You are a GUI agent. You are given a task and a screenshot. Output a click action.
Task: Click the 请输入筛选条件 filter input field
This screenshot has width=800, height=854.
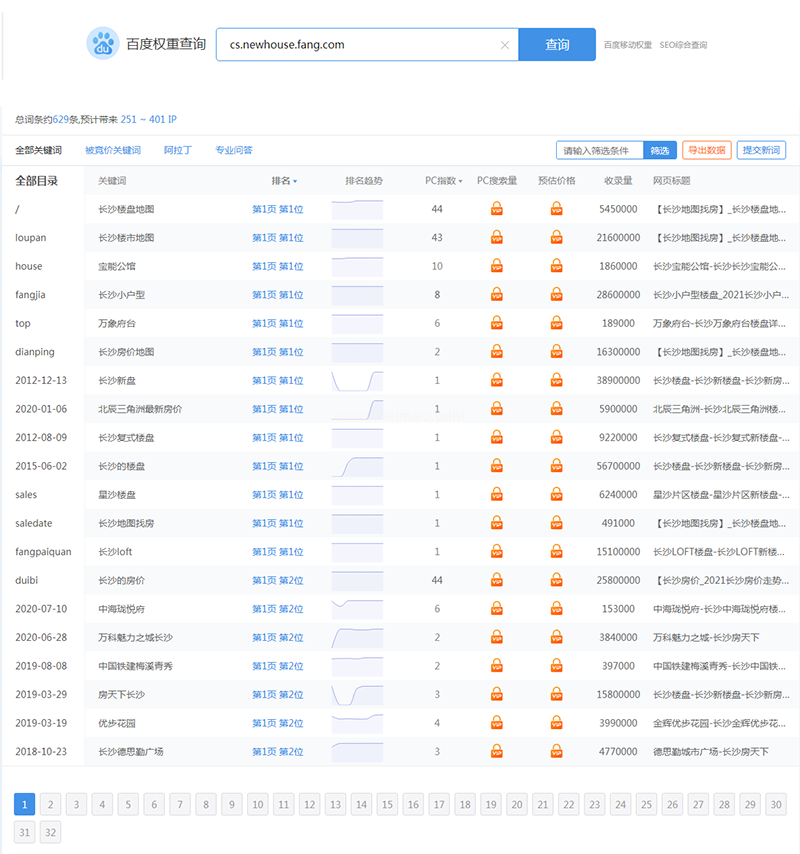click(600, 150)
